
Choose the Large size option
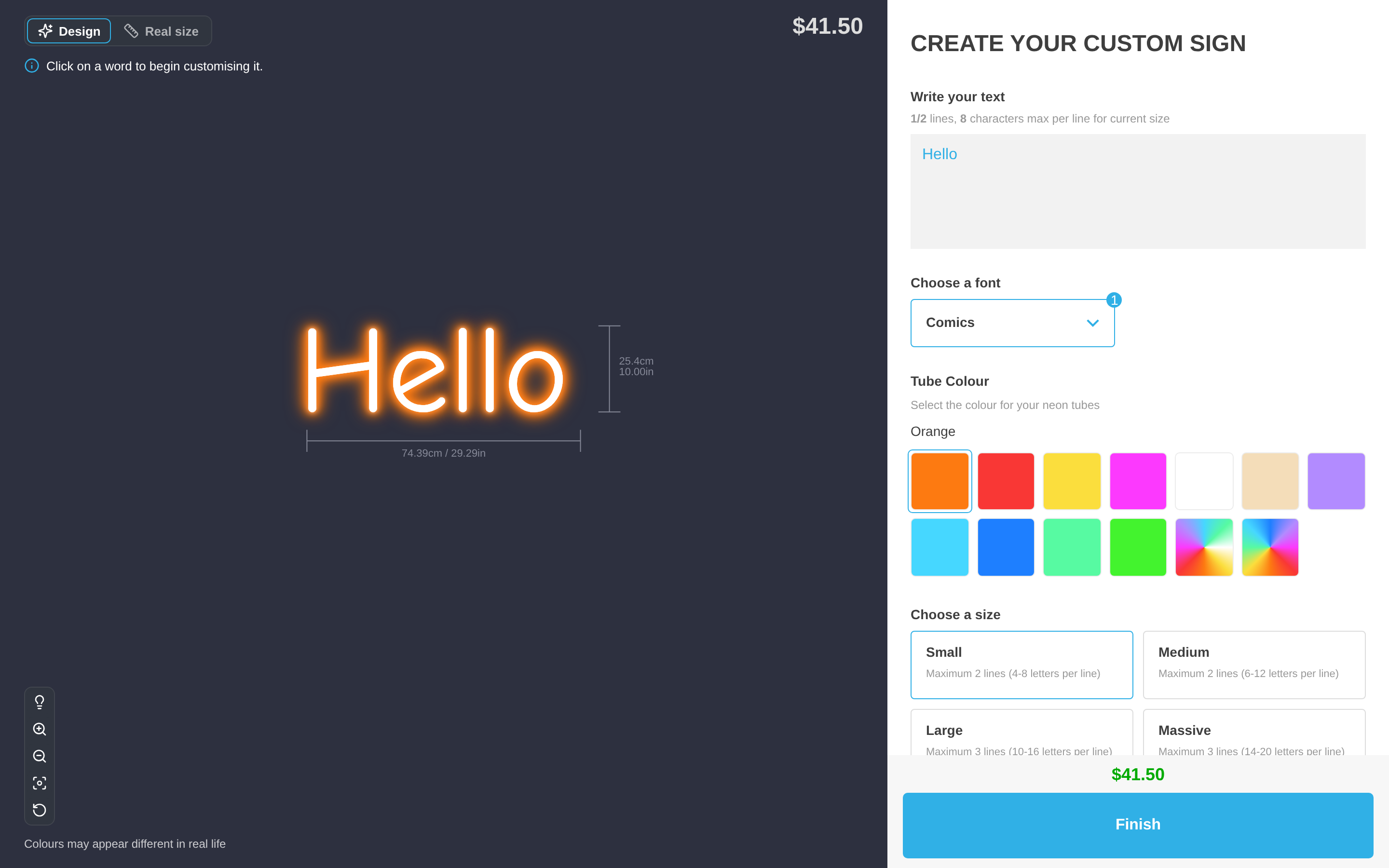click(1021, 732)
